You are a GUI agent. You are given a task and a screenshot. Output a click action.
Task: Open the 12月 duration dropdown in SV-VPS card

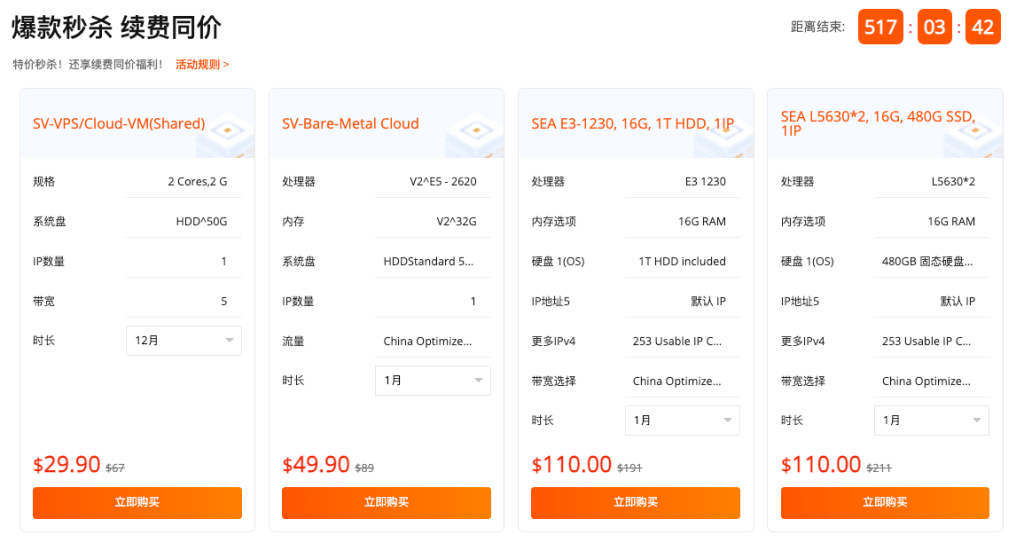click(x=184, y=340)
